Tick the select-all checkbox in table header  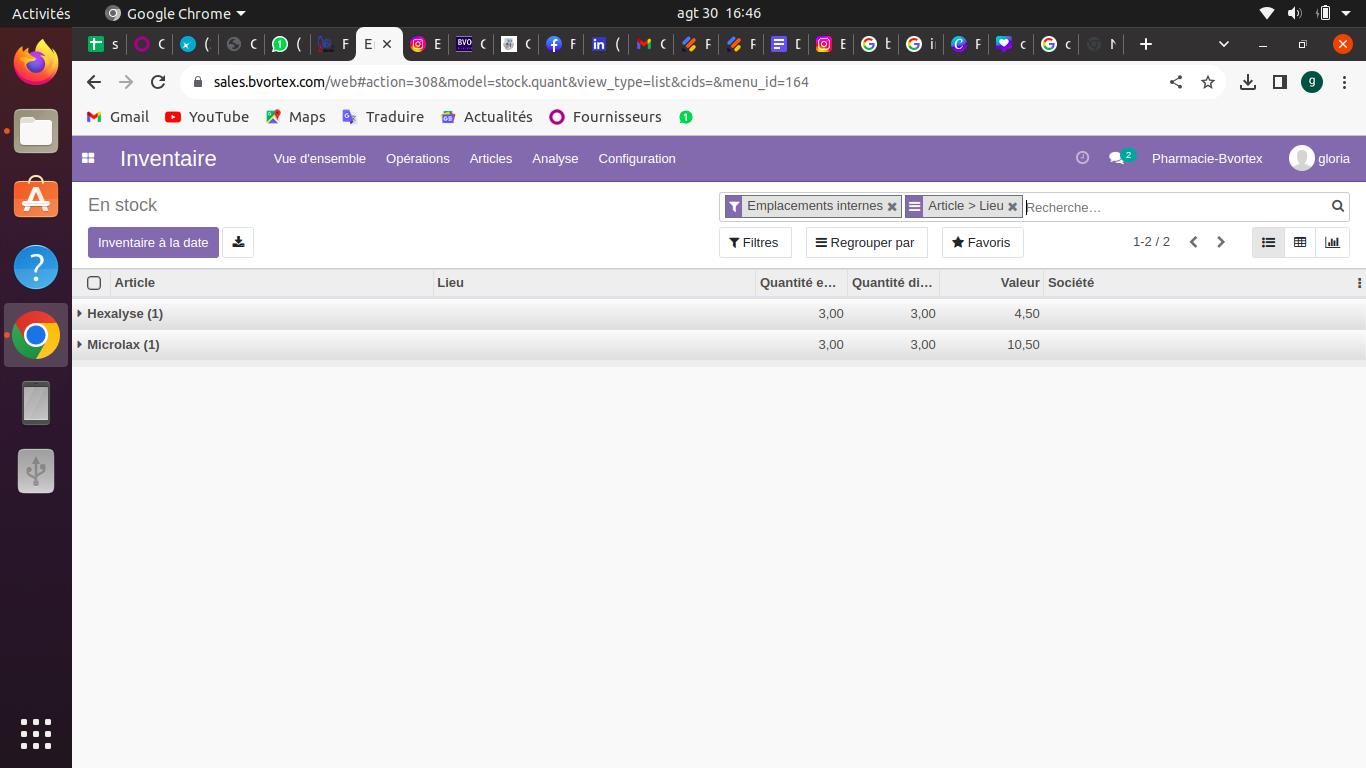94,283
